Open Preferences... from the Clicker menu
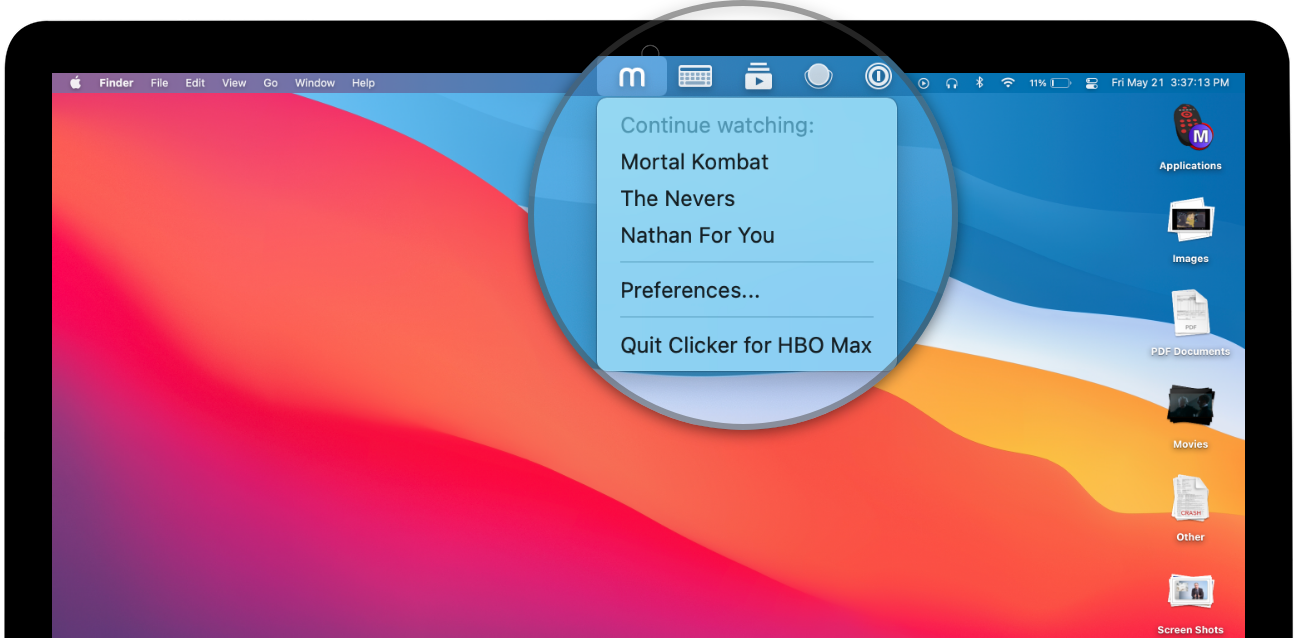This screenshot has width=1297, height=638. coord(690,291)
